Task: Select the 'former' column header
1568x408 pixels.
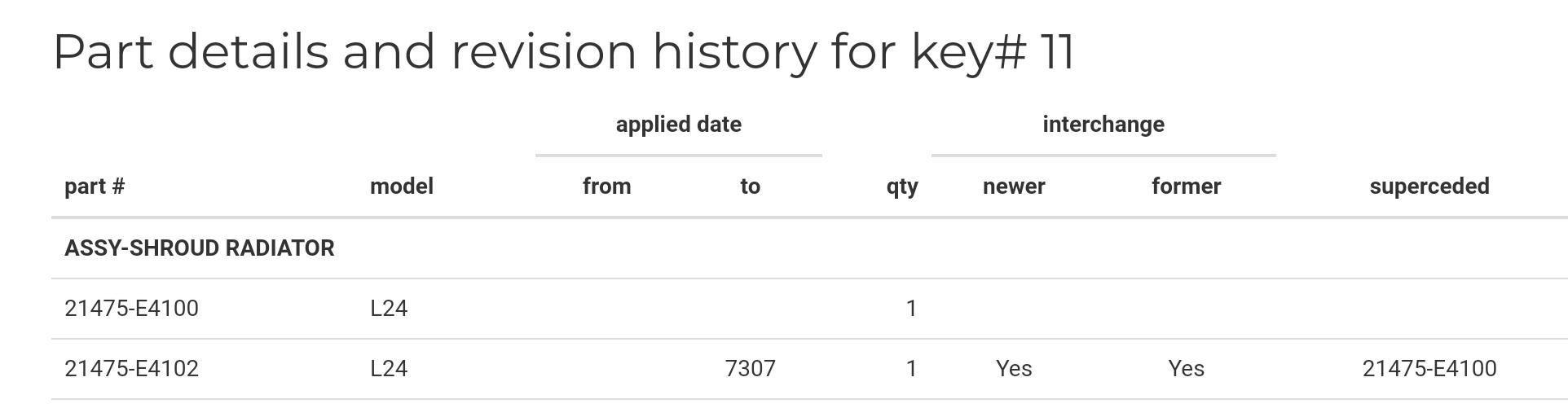Action: (1186, 186)
